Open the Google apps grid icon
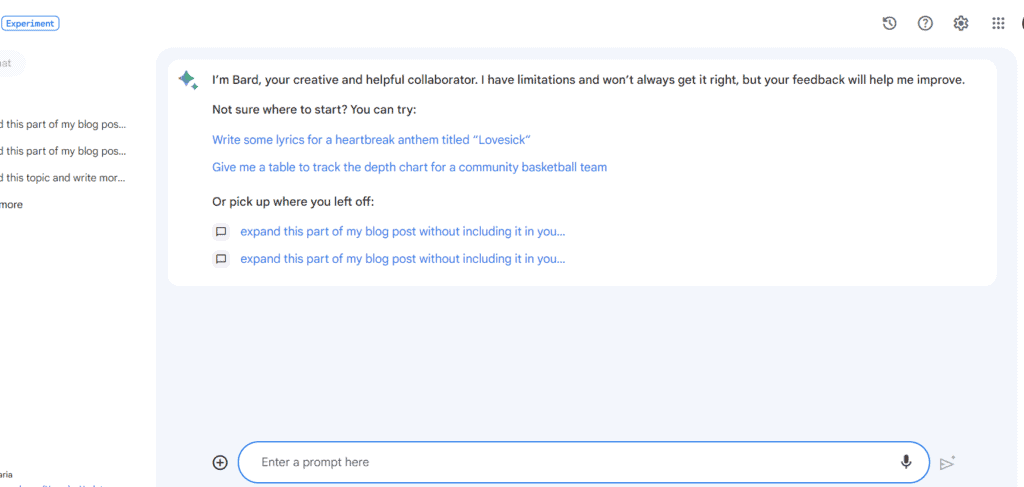This screenshot has width=1024, height=487. click(998, 24)
